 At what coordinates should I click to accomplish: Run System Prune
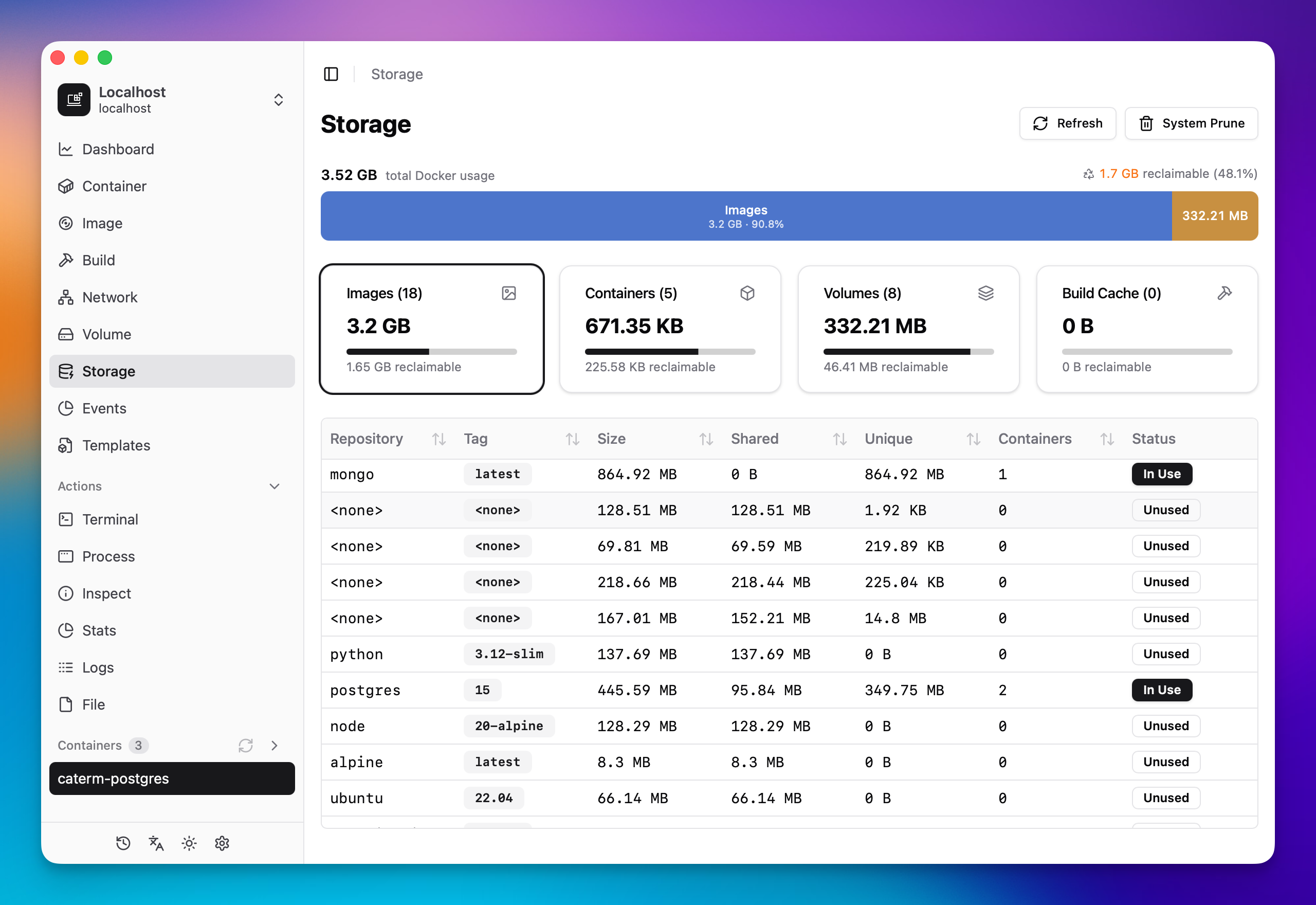coord(1191,123)
